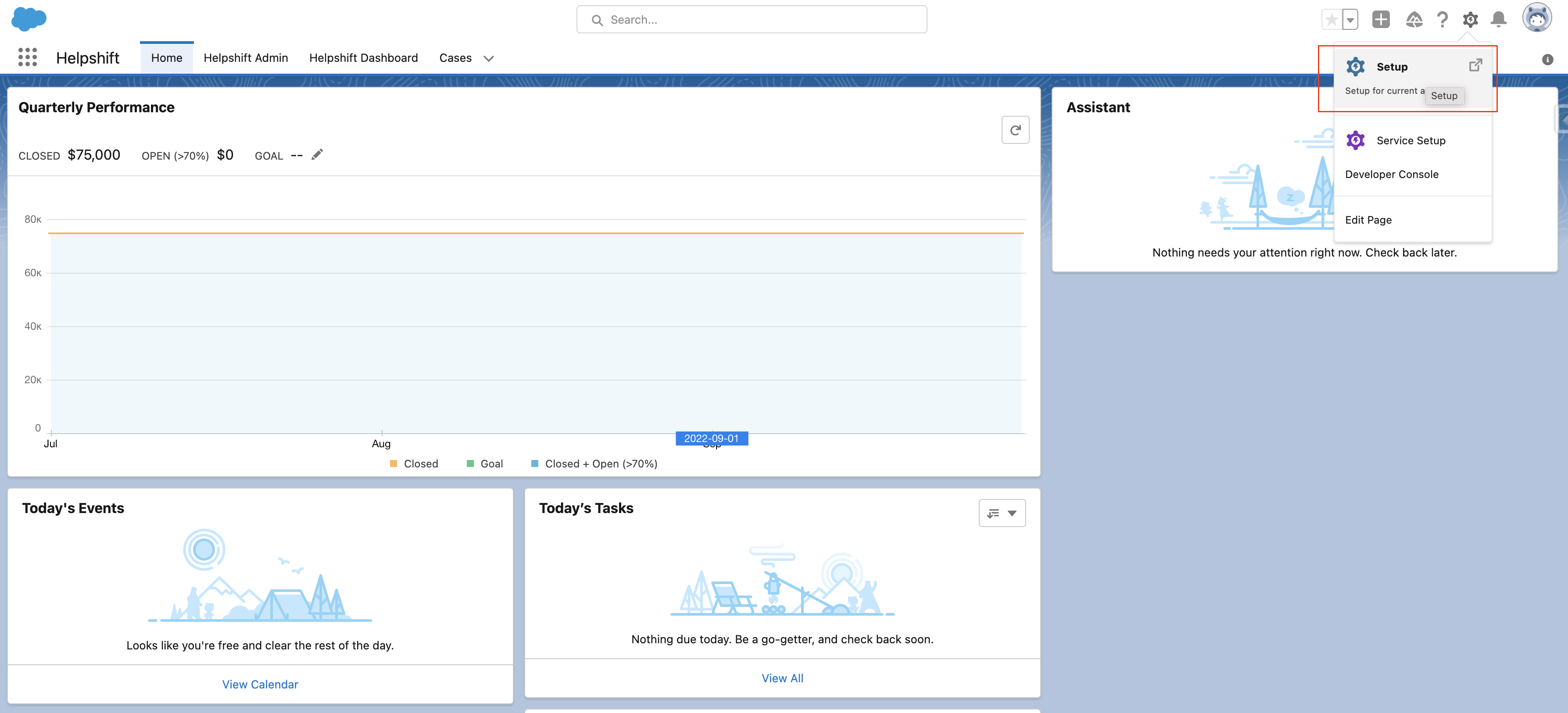Click the View Calendar link
The height and width of the screenshot is (713, 1568).
[260, 684]
